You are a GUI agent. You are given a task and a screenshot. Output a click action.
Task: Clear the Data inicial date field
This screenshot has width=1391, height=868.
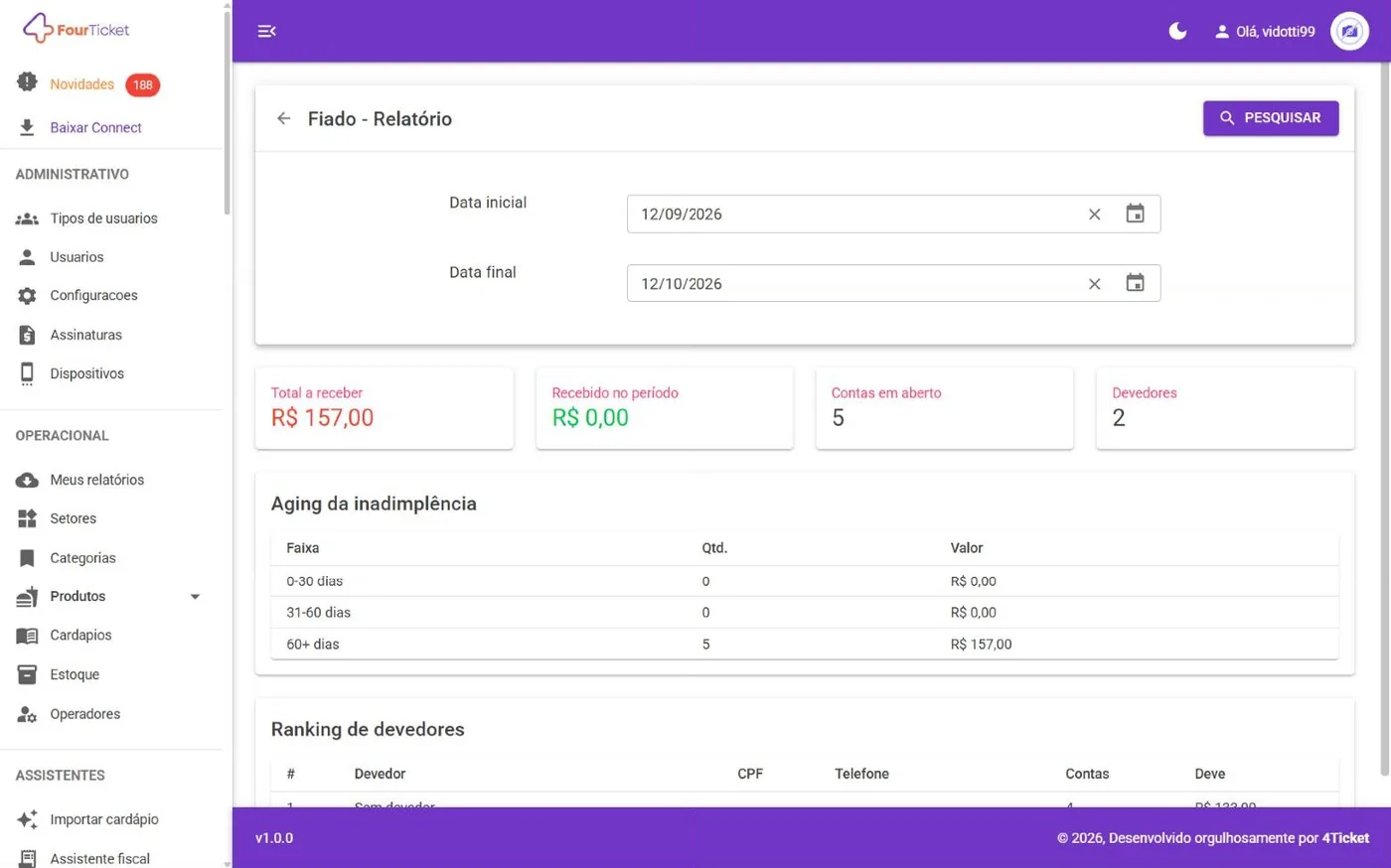(x=1094, y=215)
